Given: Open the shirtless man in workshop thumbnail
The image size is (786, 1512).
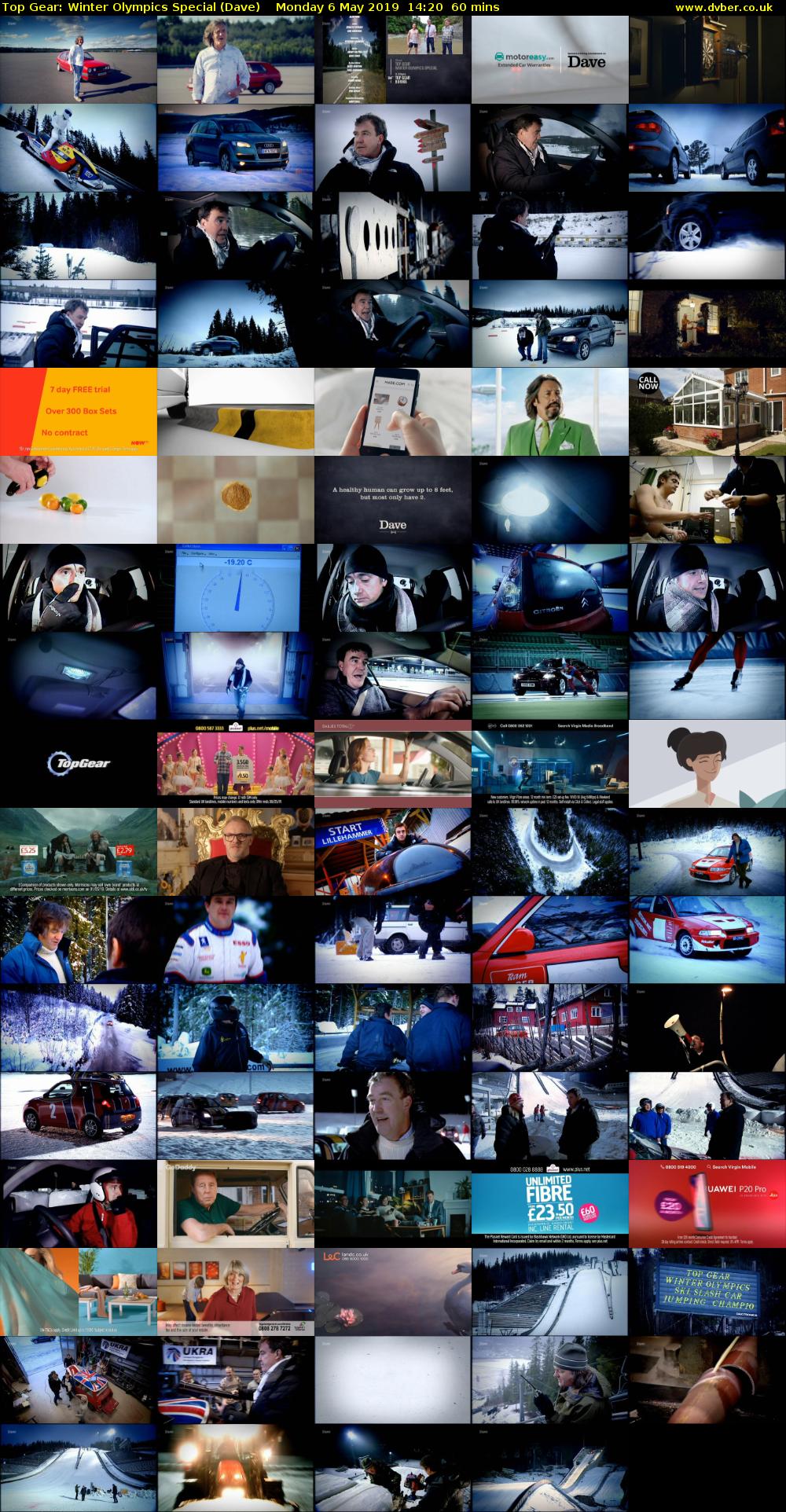Looking at the screenshot, I should tap(707, 500).
